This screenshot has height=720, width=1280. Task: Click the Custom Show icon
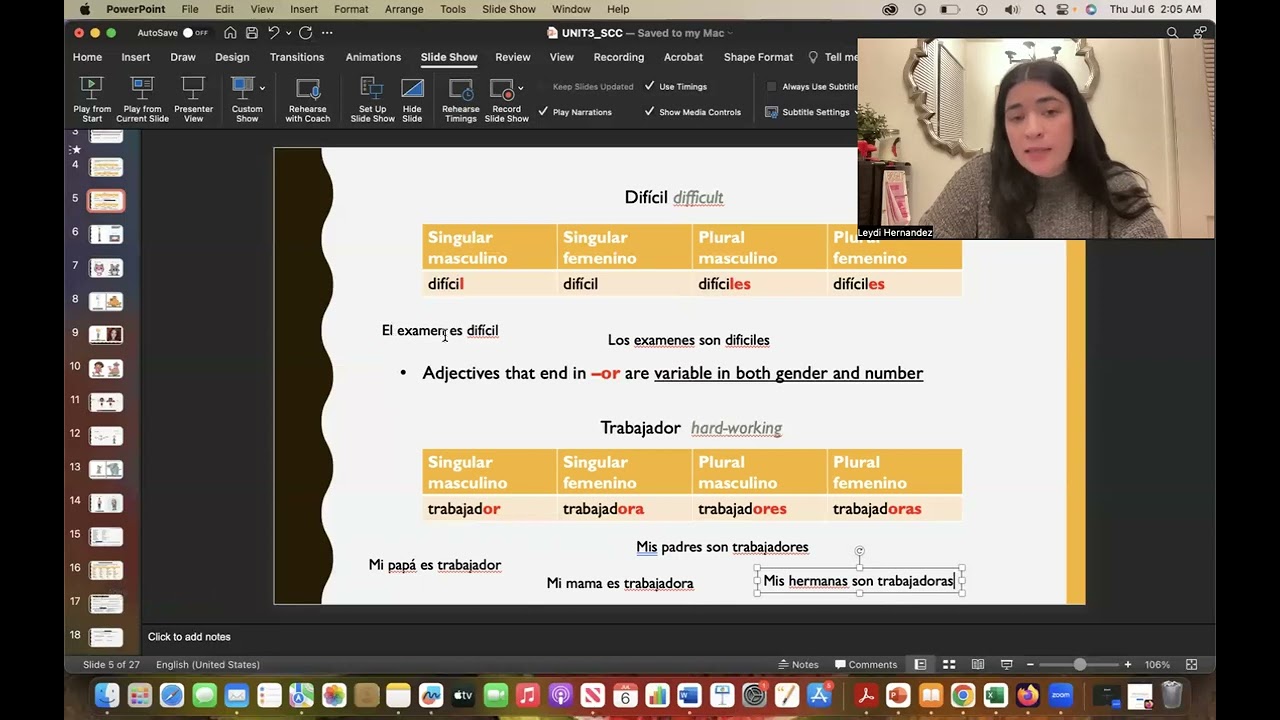(x=243, y=89)
